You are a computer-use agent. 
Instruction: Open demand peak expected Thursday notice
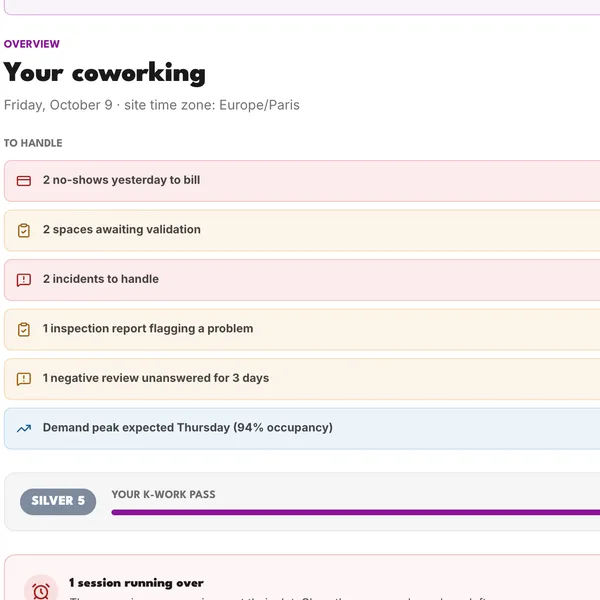click(302, 429)
